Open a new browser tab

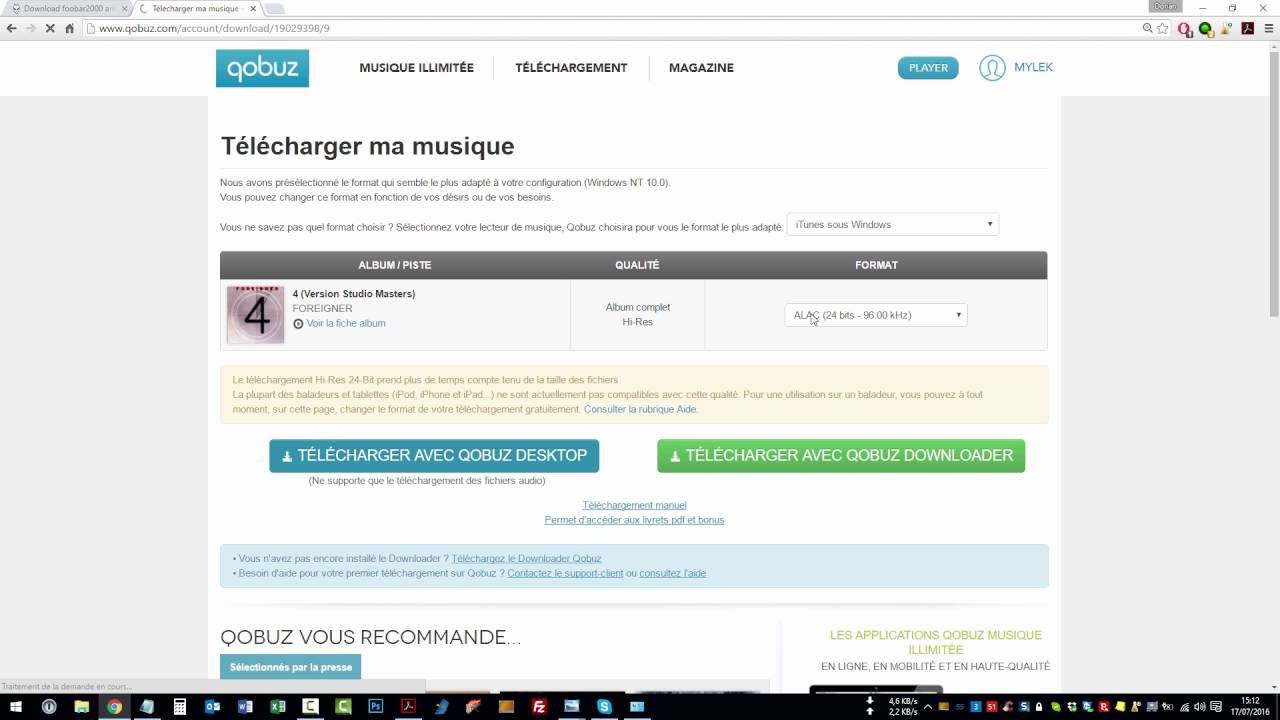[274, 9]
